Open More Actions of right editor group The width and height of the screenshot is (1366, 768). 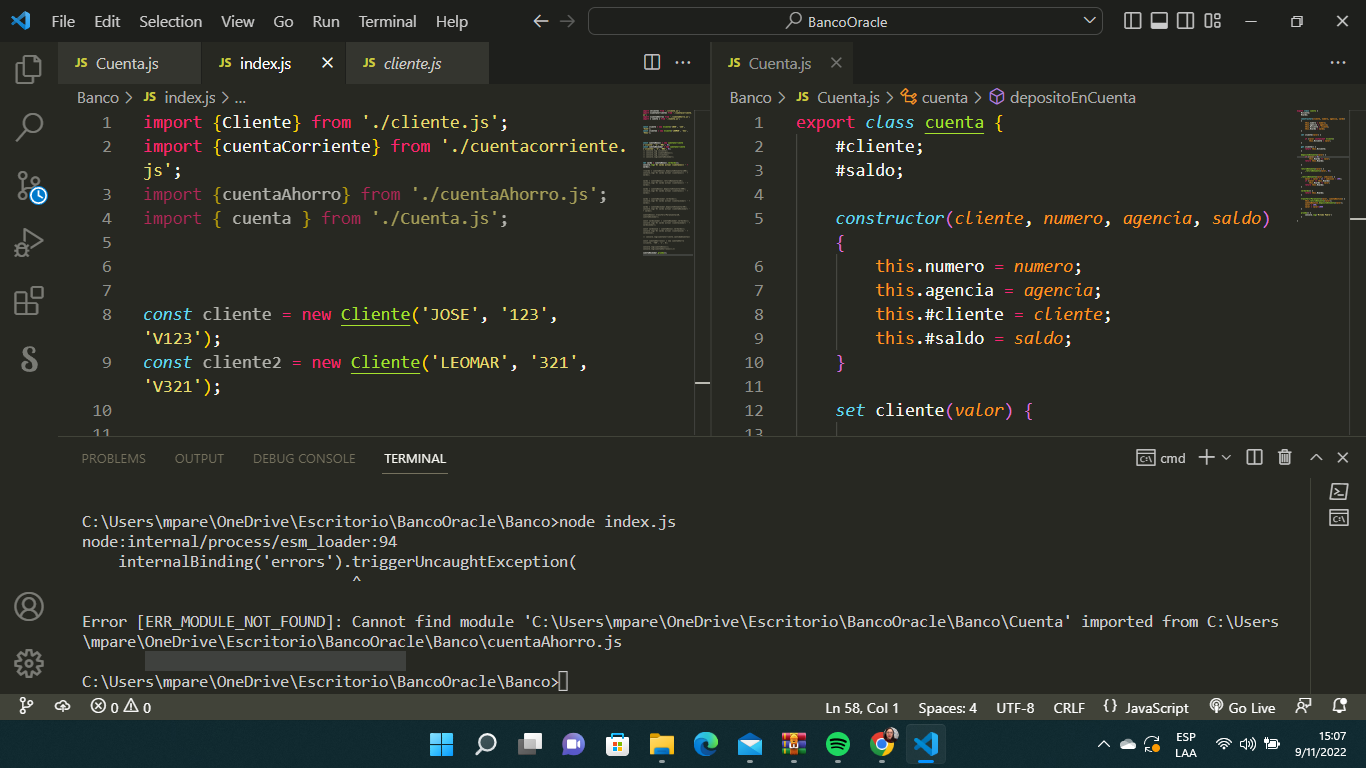1338,62
